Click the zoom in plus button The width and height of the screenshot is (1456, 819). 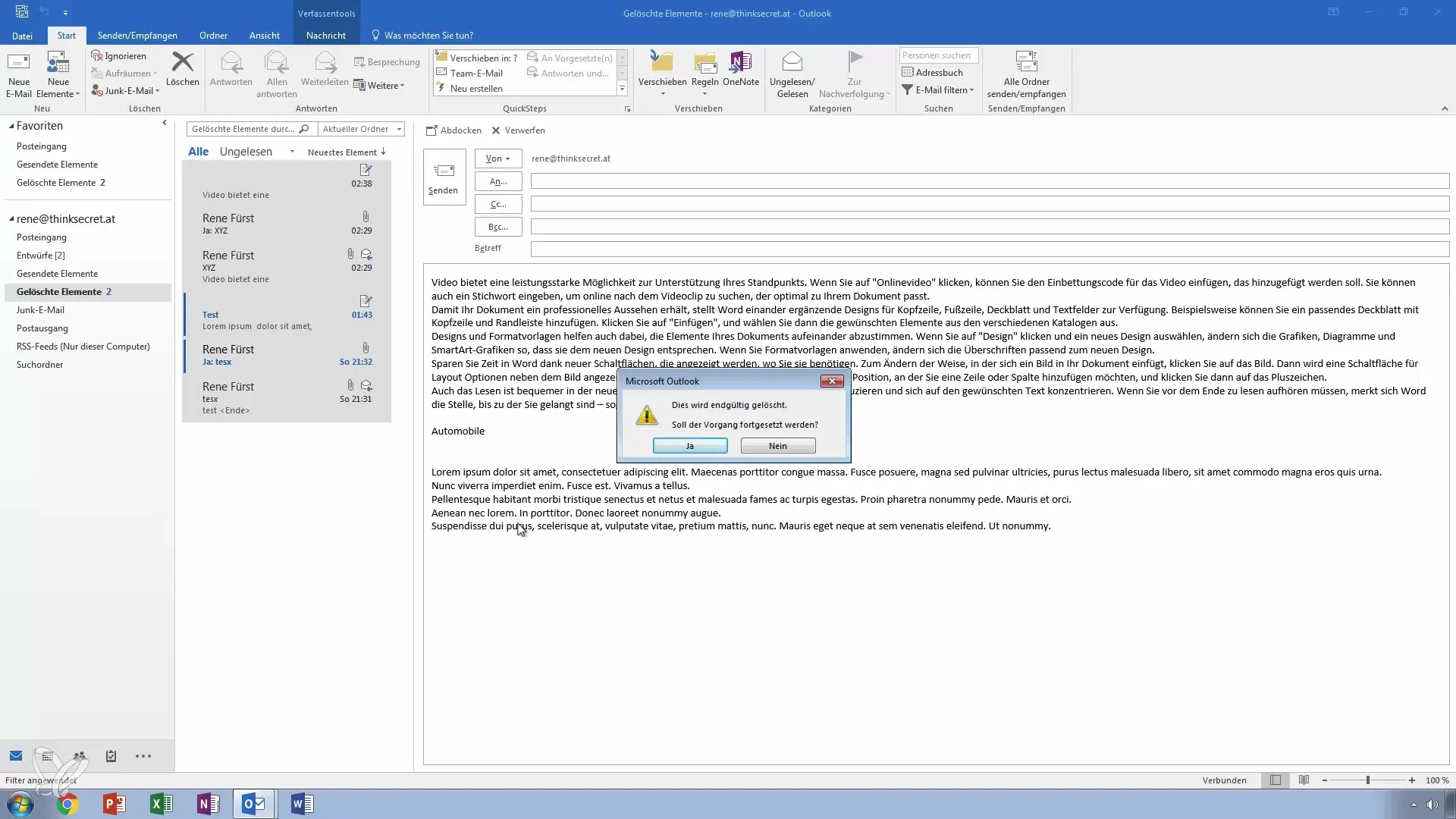1412,780
